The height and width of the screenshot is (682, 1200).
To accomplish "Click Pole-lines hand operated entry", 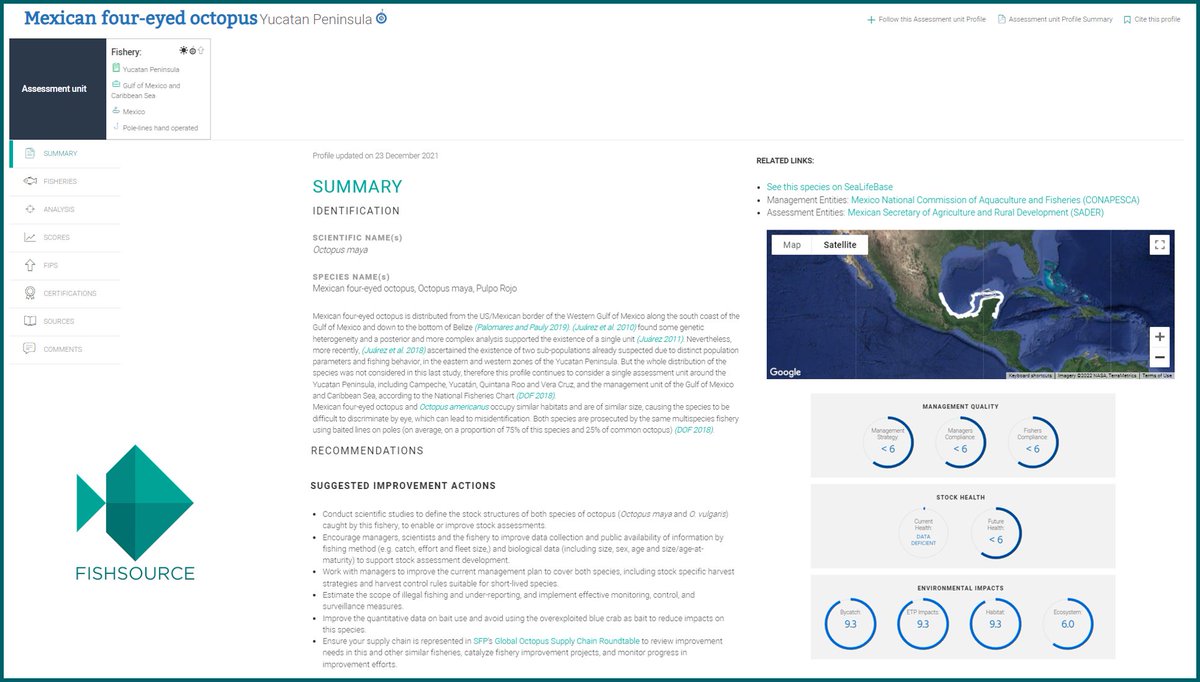I will 160,128.
